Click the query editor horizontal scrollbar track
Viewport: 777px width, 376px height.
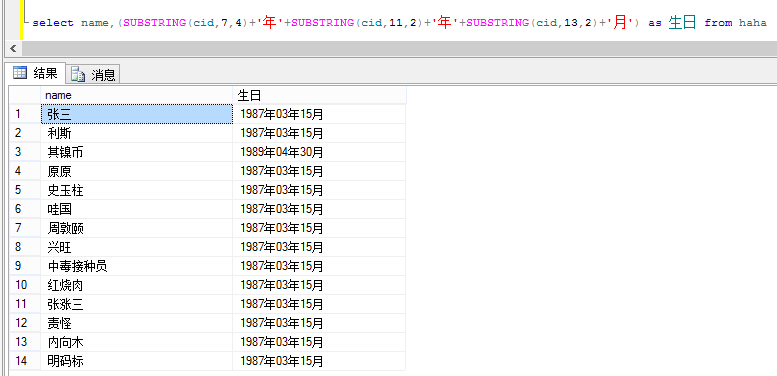pyautogui.click(x=399, y=49)
